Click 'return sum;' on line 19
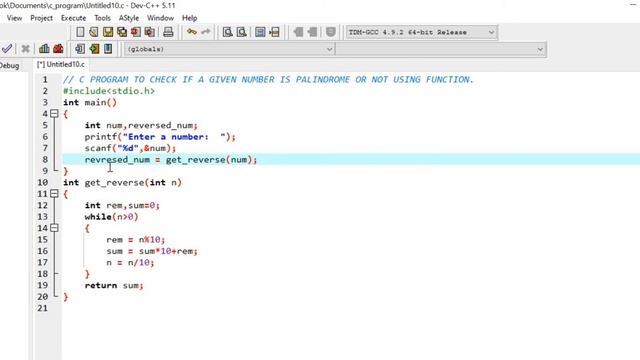The image size is (640, 360). pos(114,285)
